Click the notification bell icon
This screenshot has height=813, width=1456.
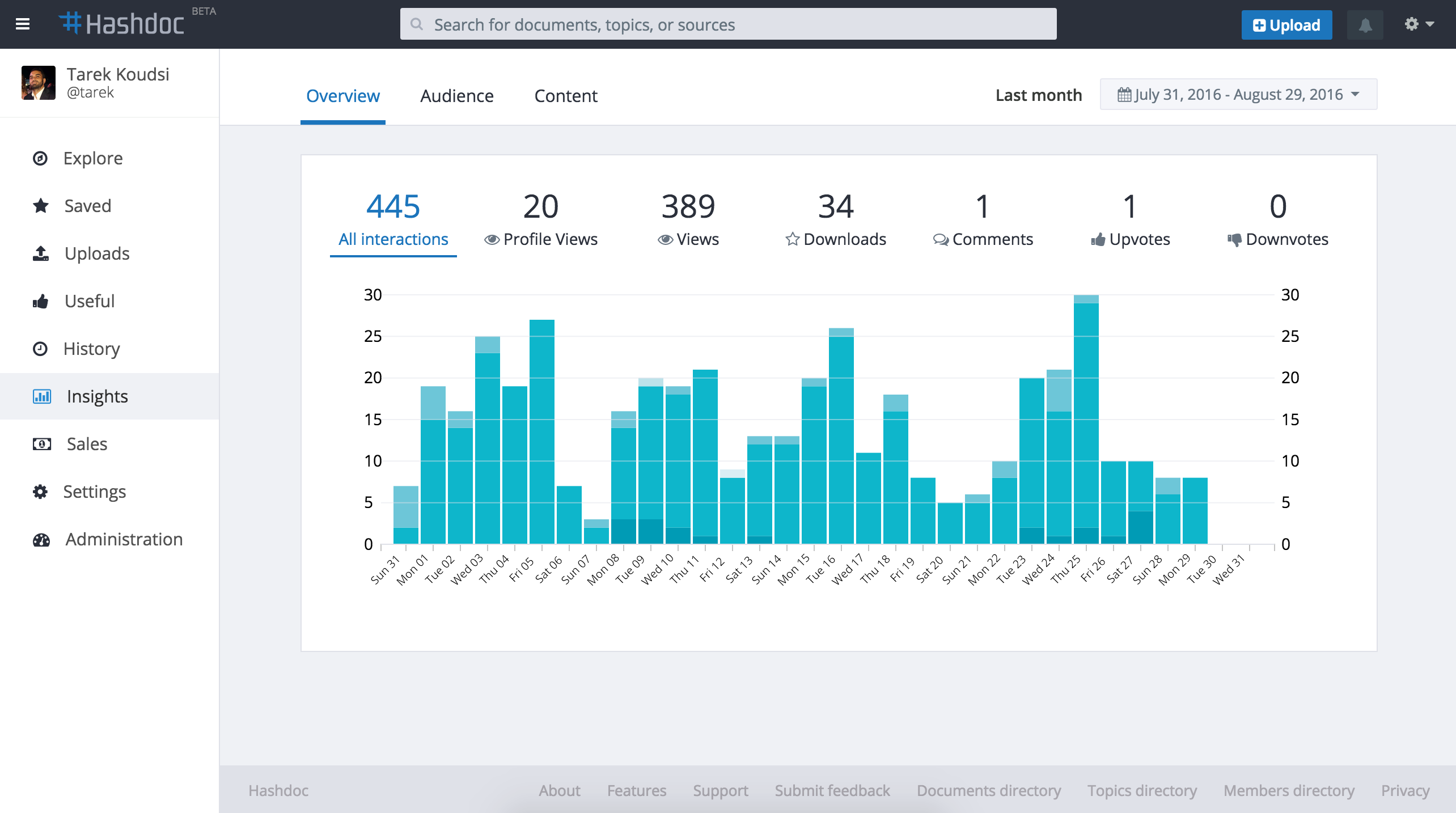[x=1365, y=25]
